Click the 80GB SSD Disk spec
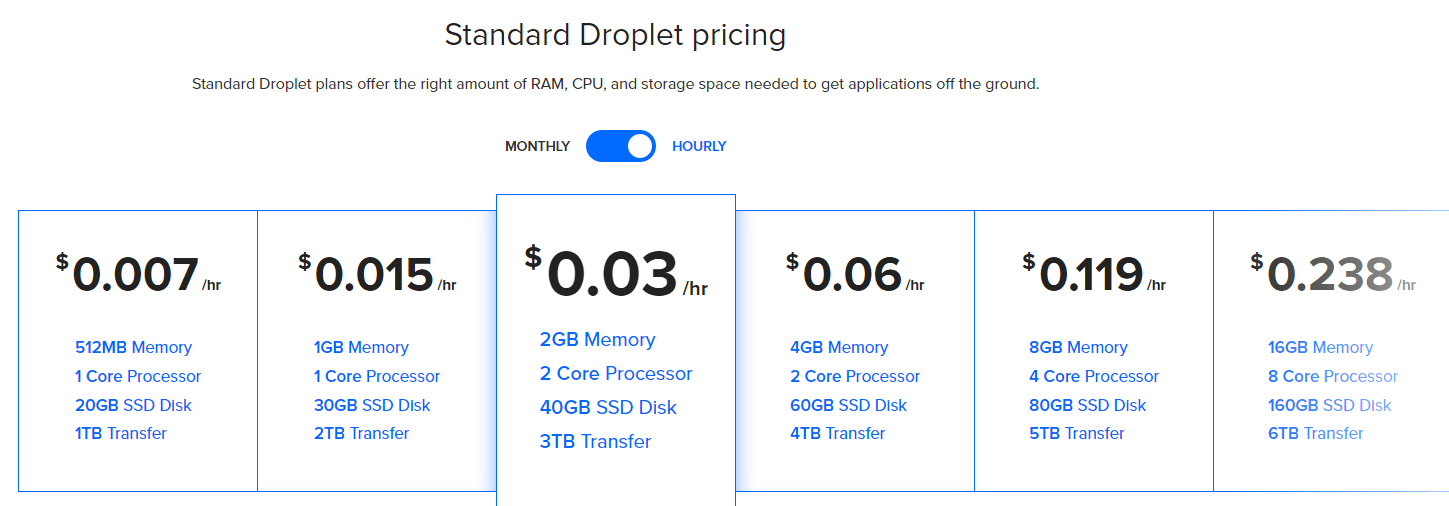Image resolution: width=1449 pixels, height=506 pixels. pyautogui.click(x=1088, y=405)
